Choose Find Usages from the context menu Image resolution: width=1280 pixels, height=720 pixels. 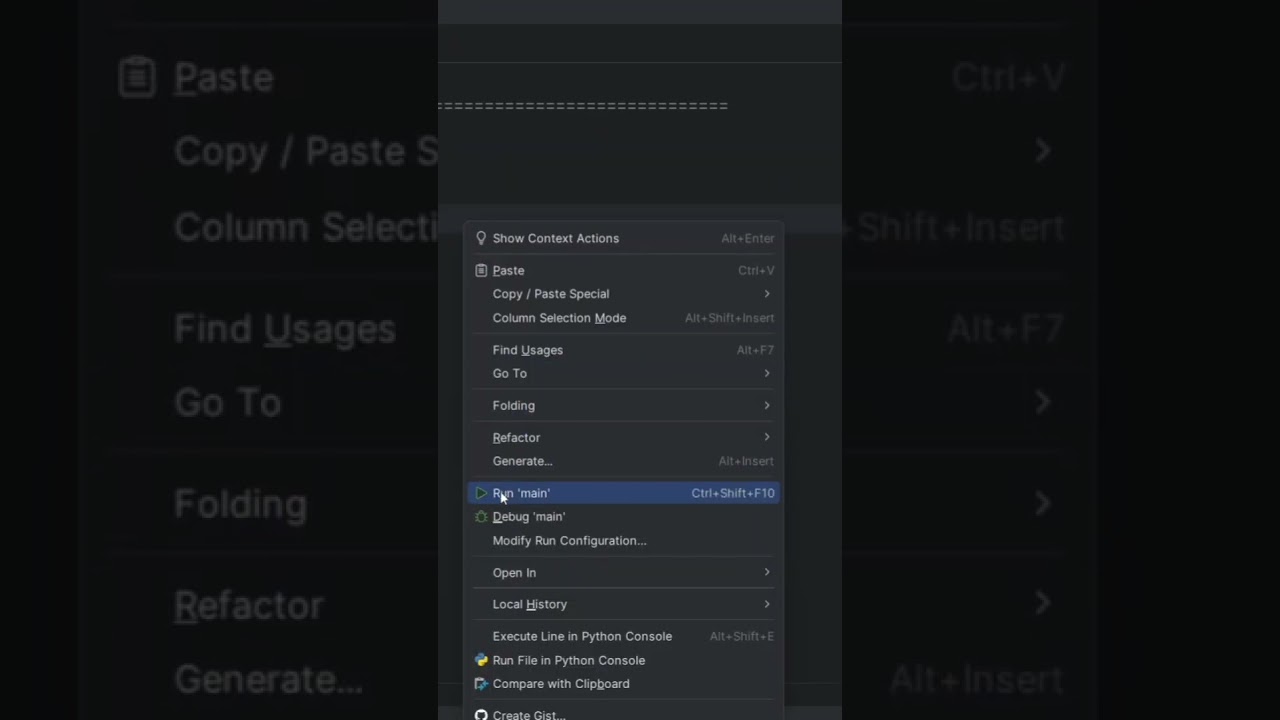tap(528, 350)
